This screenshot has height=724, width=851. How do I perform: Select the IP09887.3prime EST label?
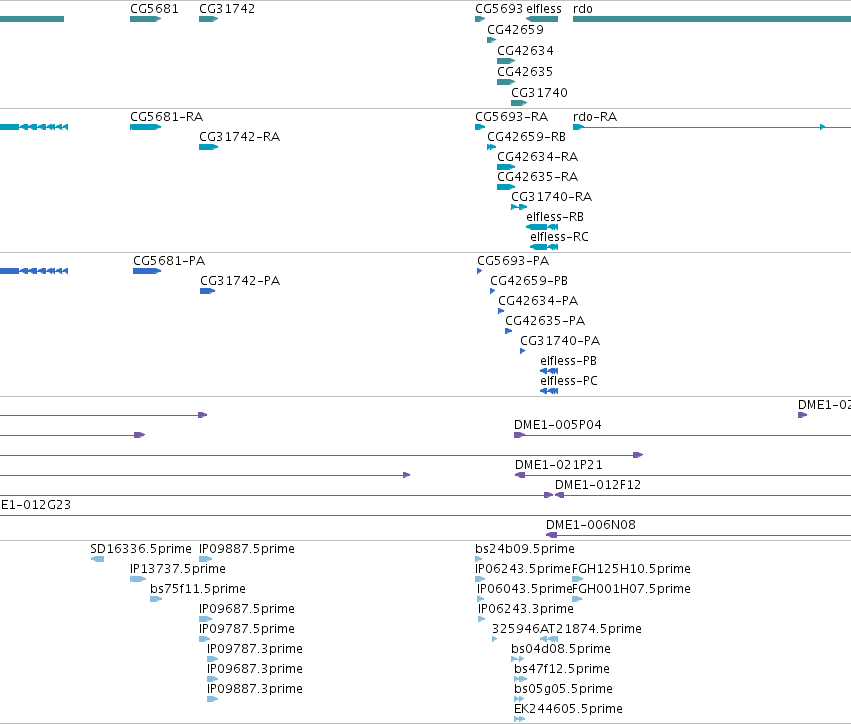coord(255,690)
